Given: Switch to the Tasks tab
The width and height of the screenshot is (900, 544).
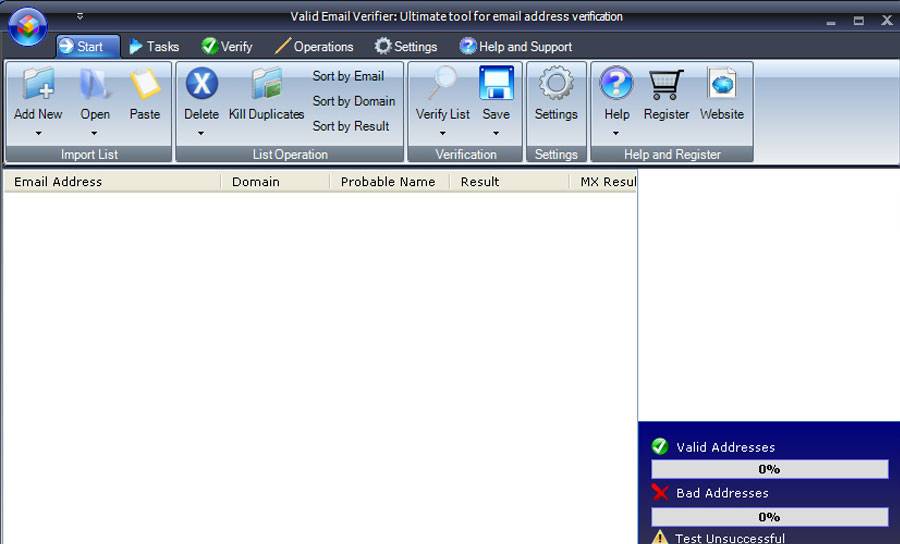Looking at the screenshot, I should point(154,47).
